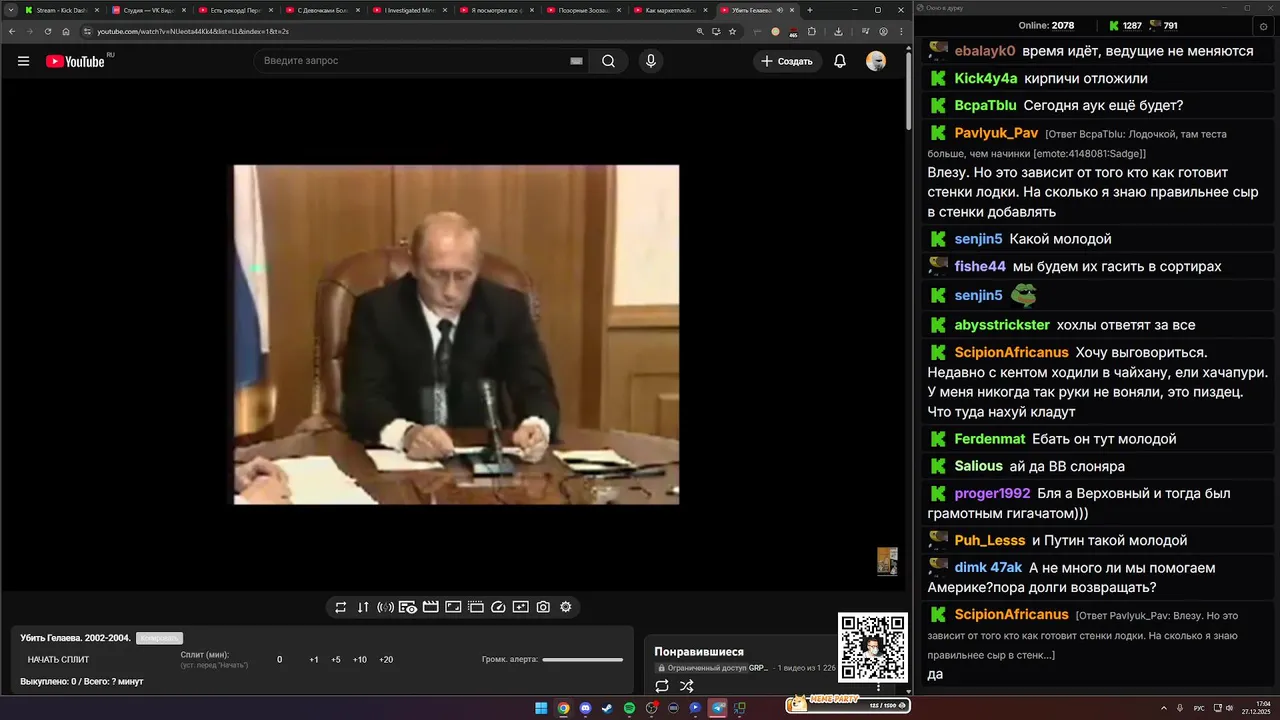Click the MEME PARTY doge widget
Image resolution: width=1280 pixels, height=720 pixels.
pyautogui.click(x=848, y=704)
